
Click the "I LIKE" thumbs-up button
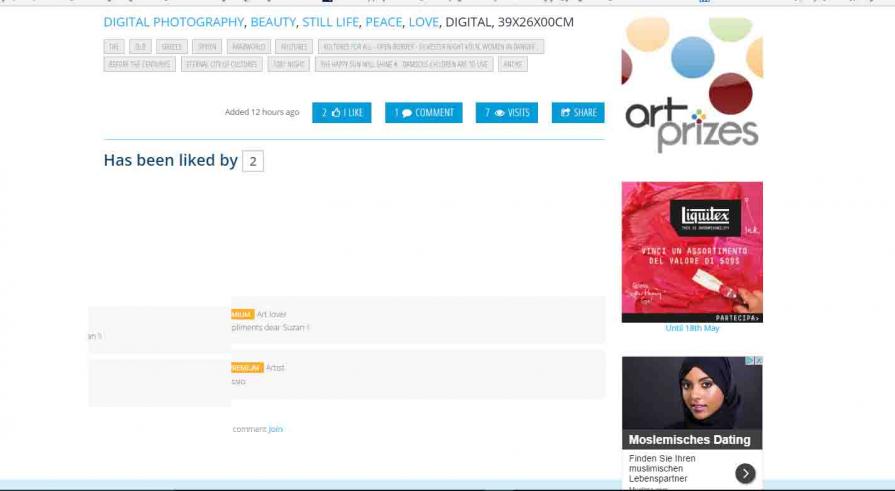click(x=341, y=113)
